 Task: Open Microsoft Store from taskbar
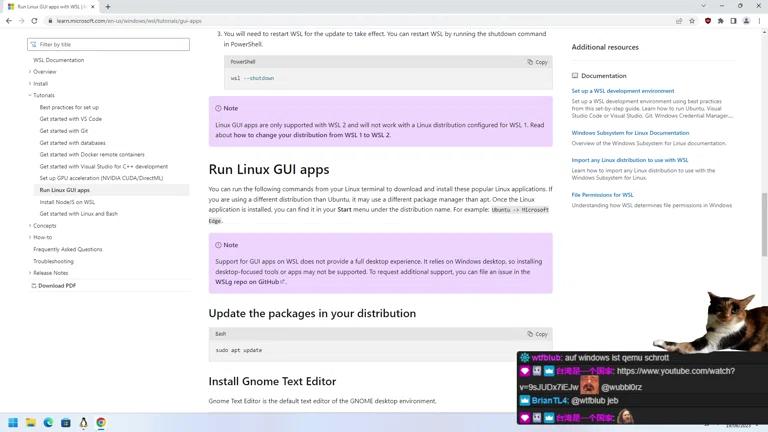pyautogui.click(x=66, y=423)
